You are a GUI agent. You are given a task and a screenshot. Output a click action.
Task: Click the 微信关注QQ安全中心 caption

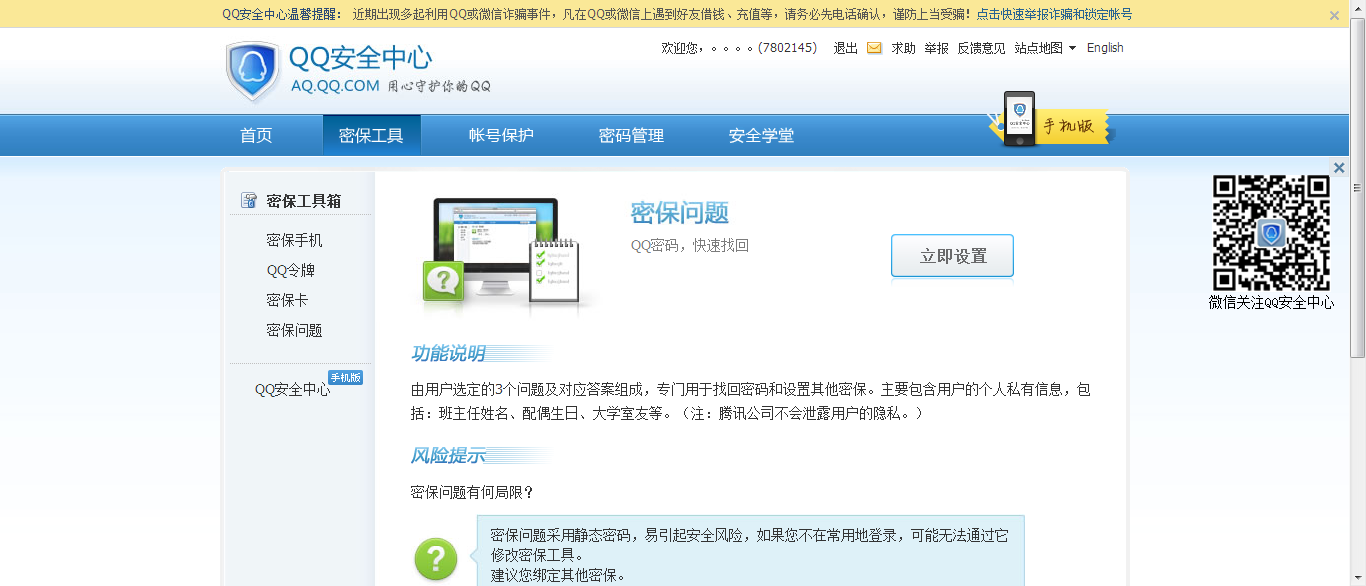(1271, 303)
